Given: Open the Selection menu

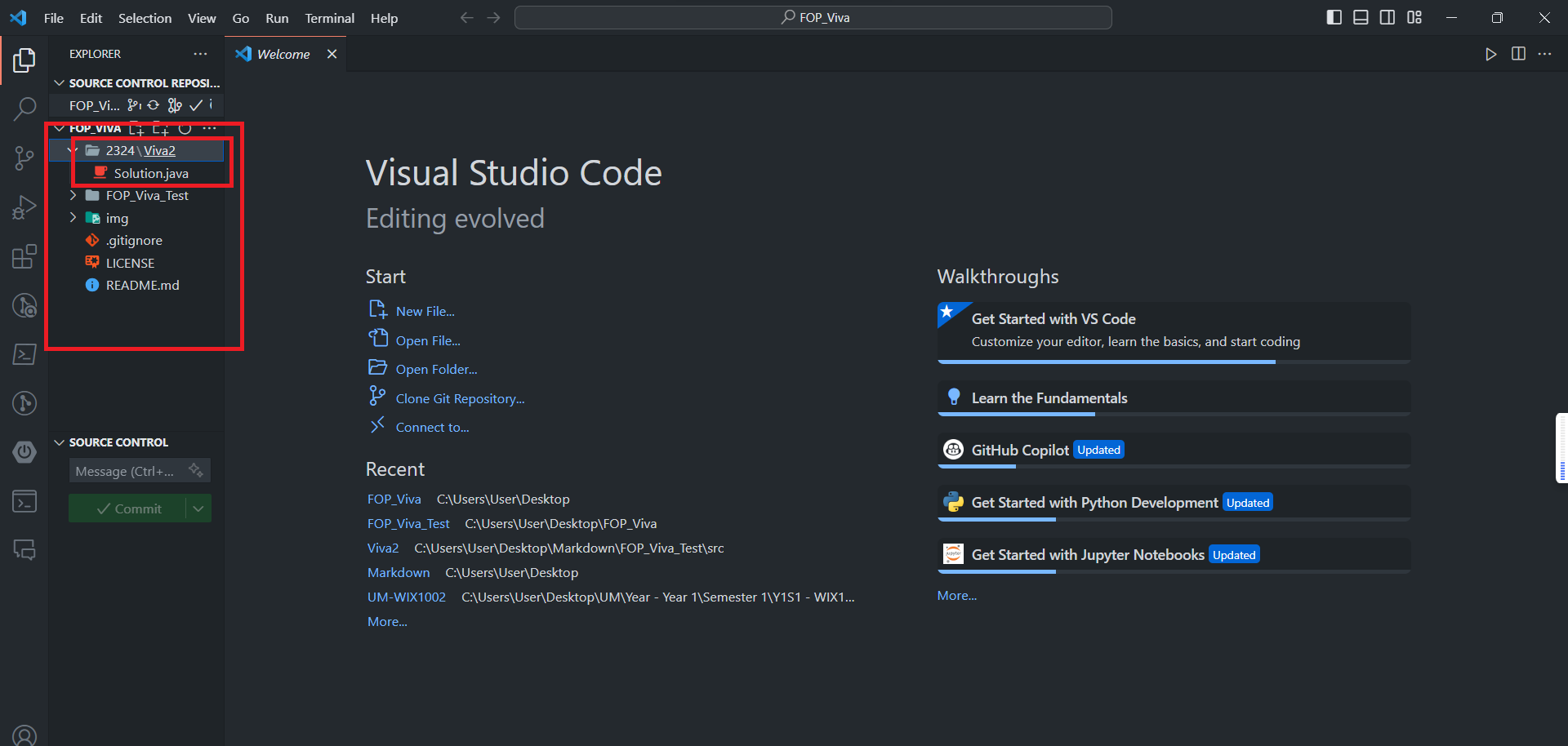Looking at the screenshot, I should 145,18.
